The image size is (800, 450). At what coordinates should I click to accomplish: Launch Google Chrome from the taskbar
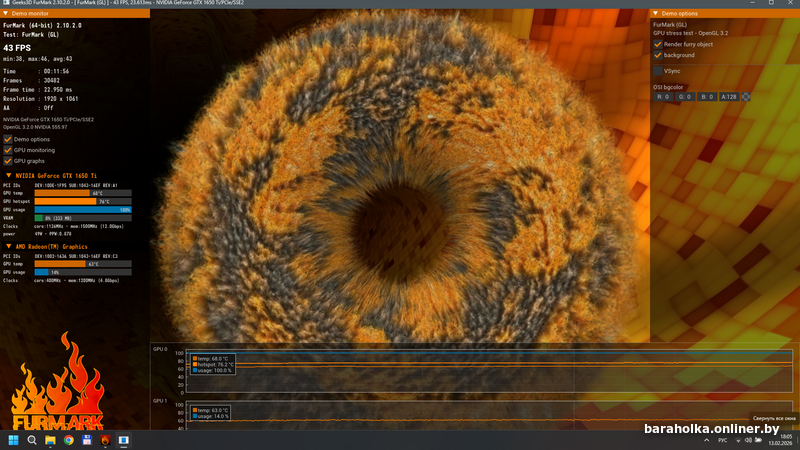click(68, 440)
